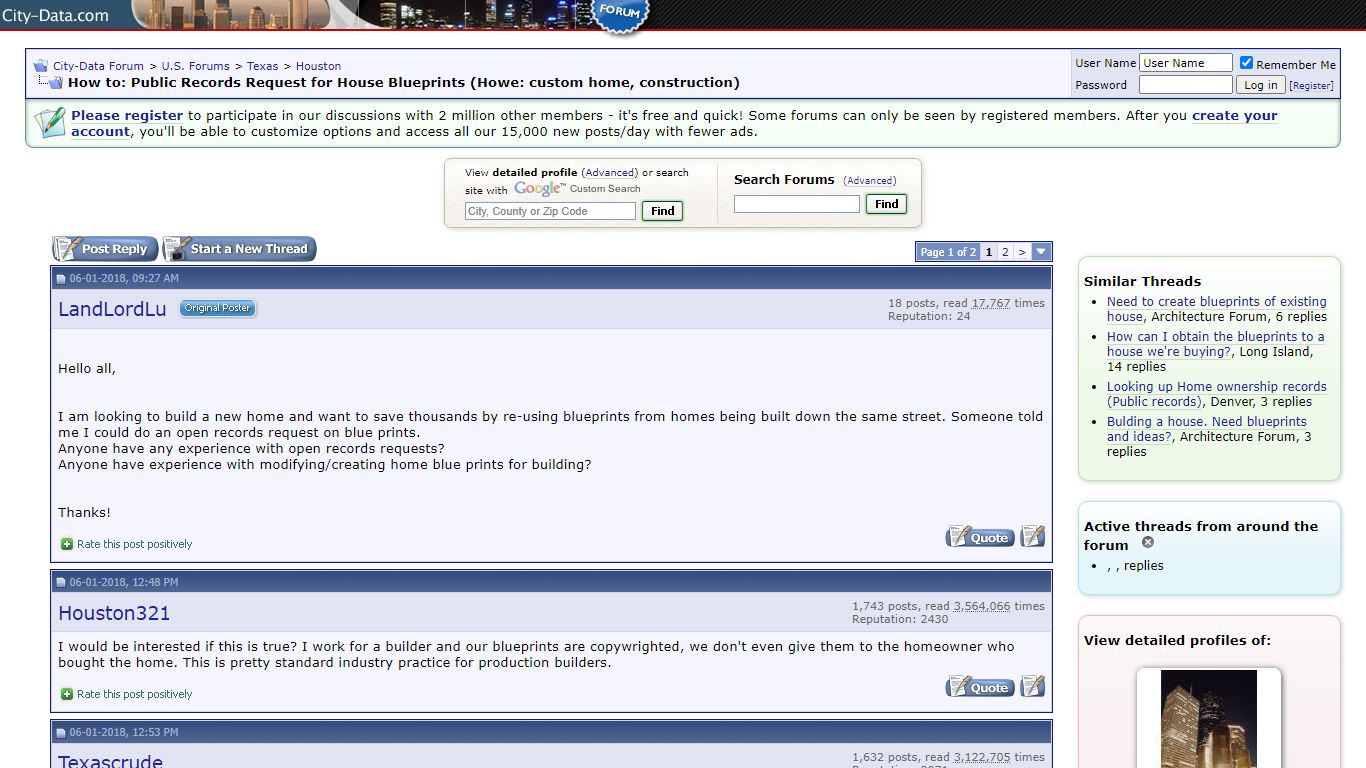Open the Texas breadcrumb link
Image resolution: width=1366 pixels, height=768 pixels.
(x=263, y=66)
